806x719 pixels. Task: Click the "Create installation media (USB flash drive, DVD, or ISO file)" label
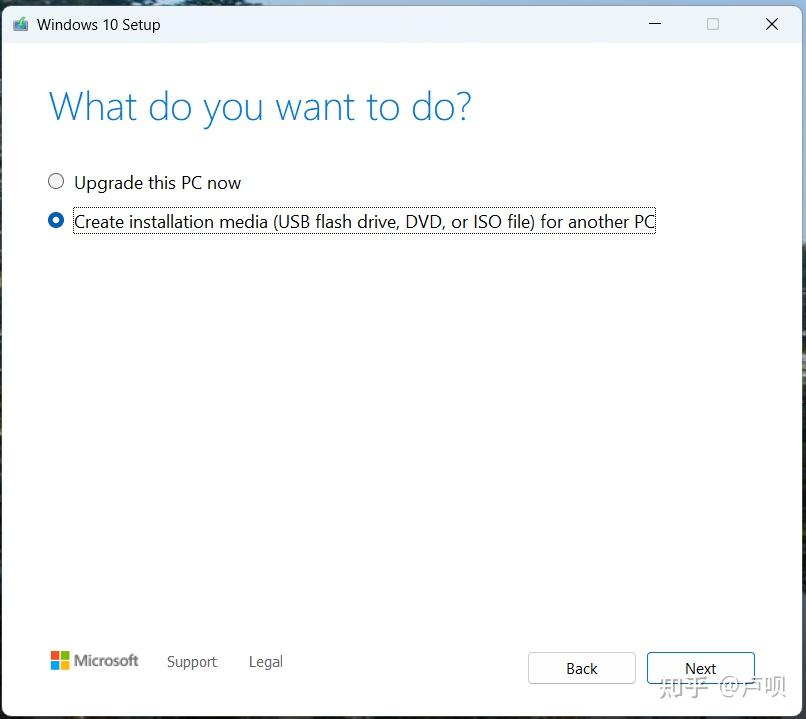pos(364,221)
